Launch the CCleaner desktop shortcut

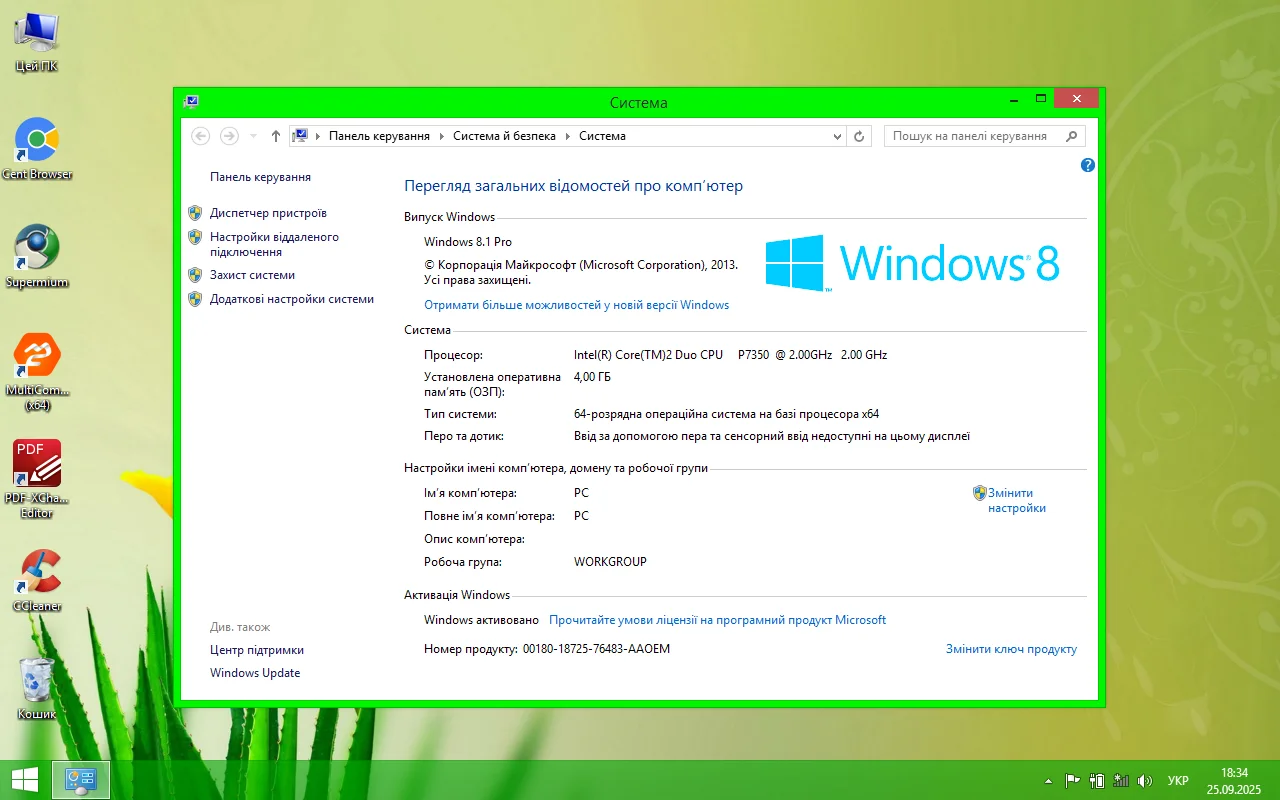pos(37,573)
